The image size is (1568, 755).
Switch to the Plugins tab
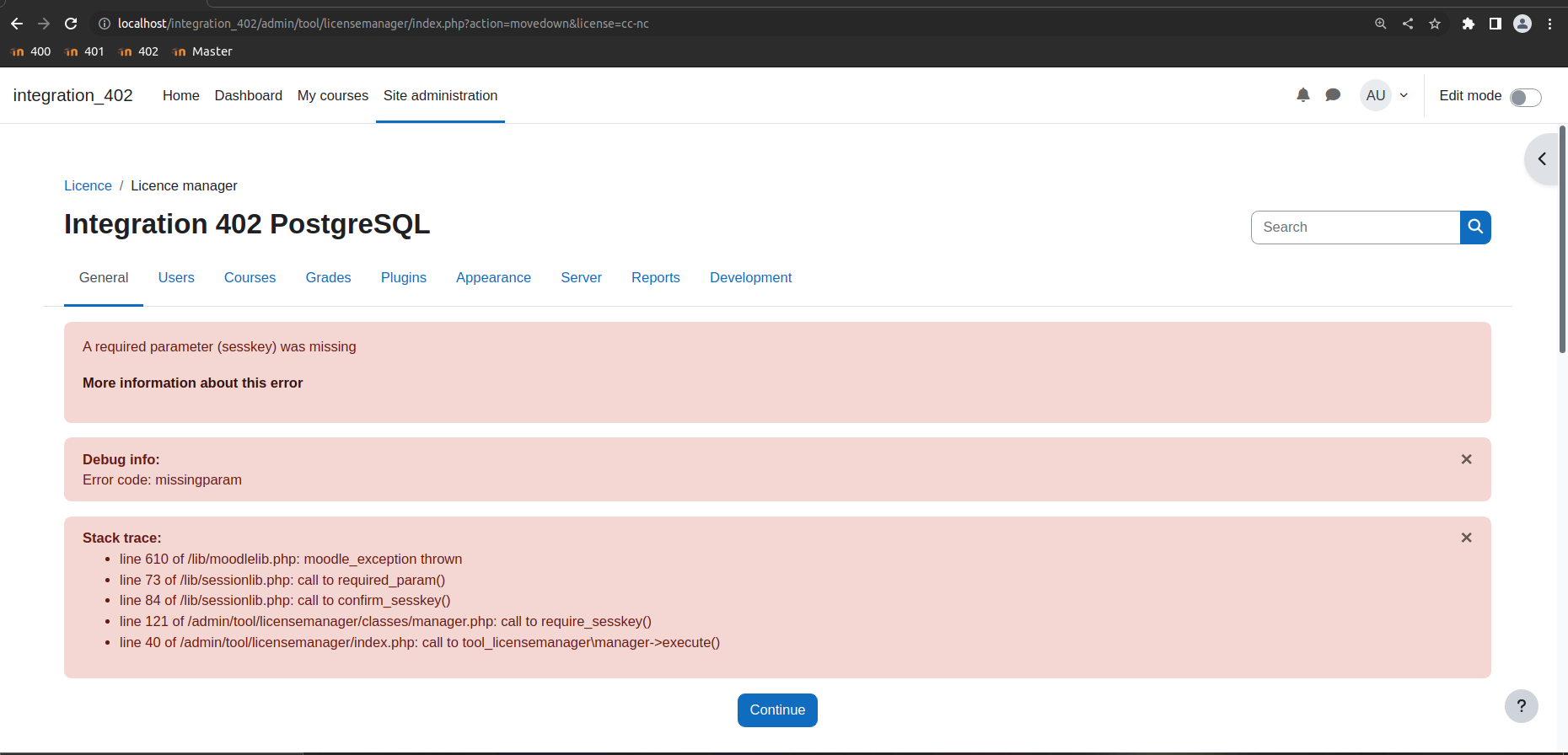click(x=404, y=278)
